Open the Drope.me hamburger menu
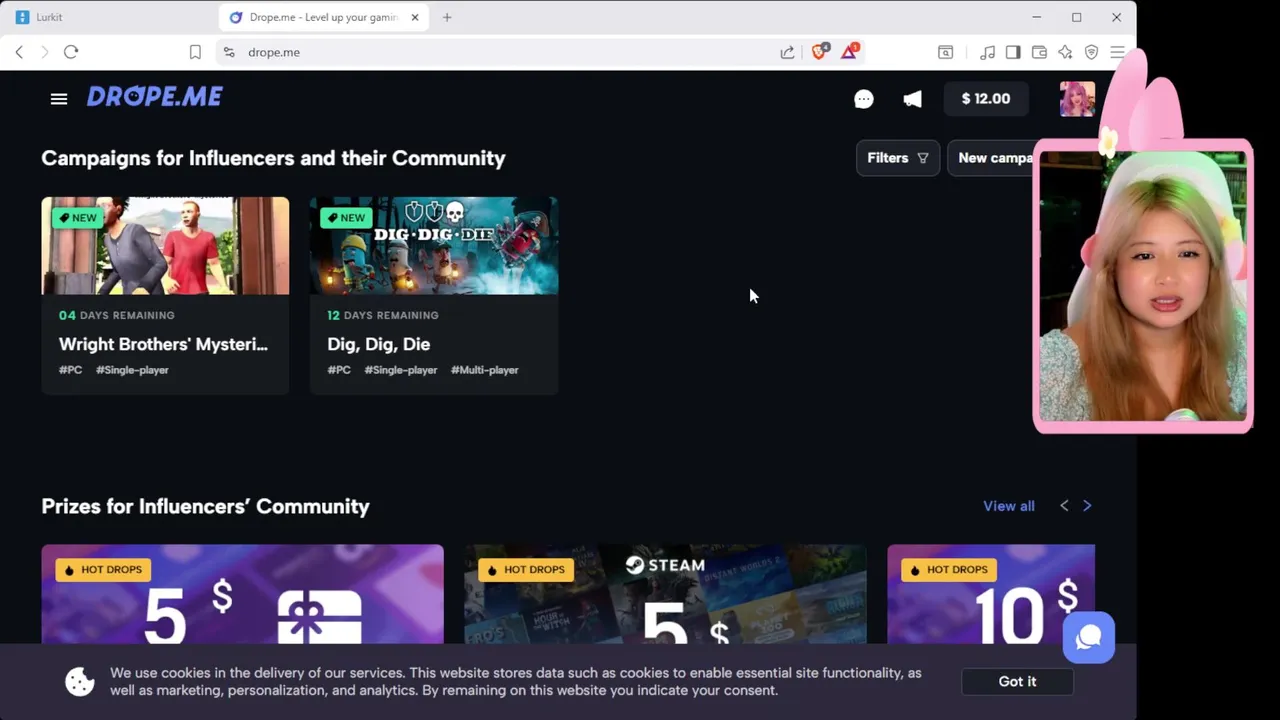 coord(59,98)
